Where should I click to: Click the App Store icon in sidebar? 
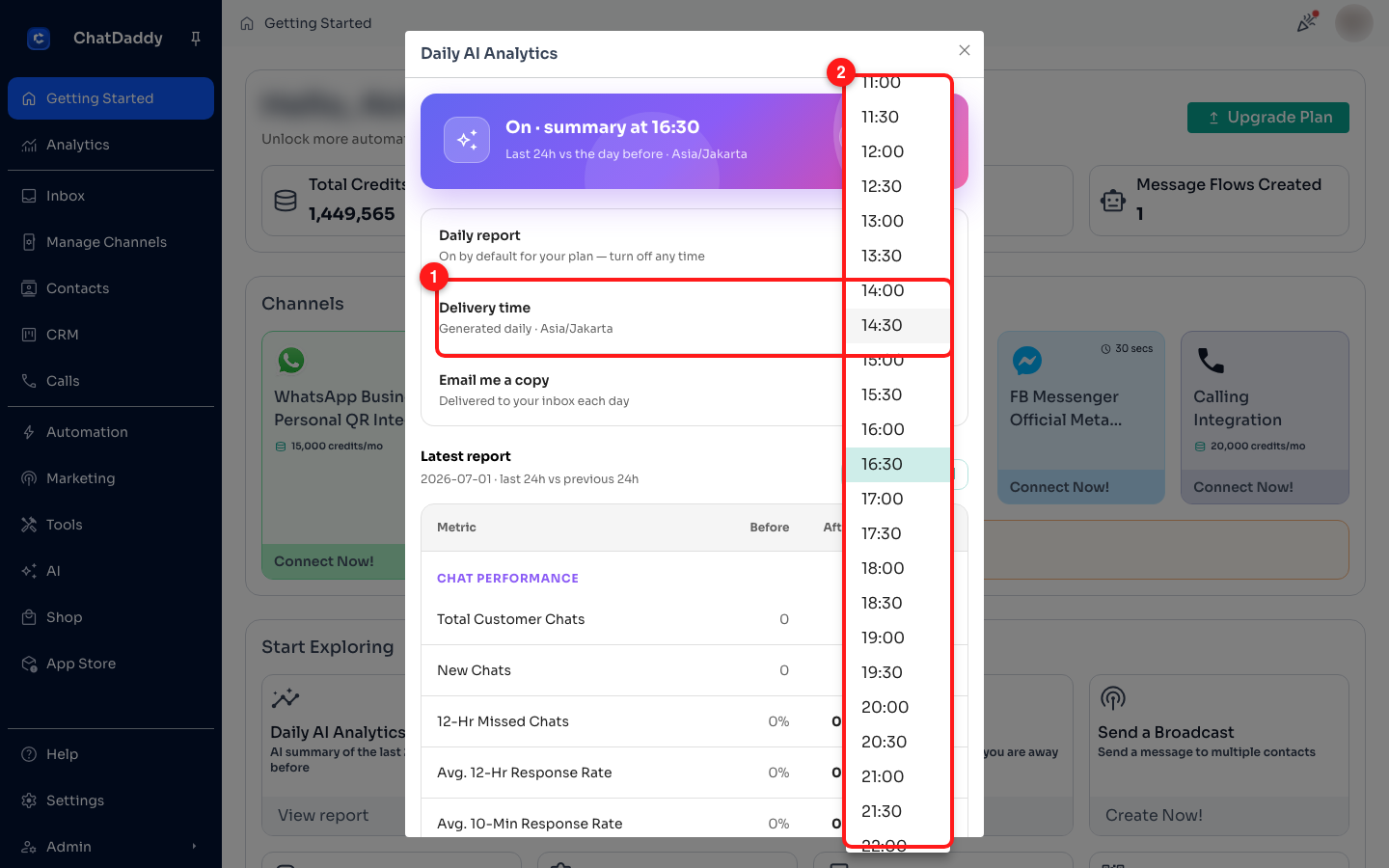point(29,664)
